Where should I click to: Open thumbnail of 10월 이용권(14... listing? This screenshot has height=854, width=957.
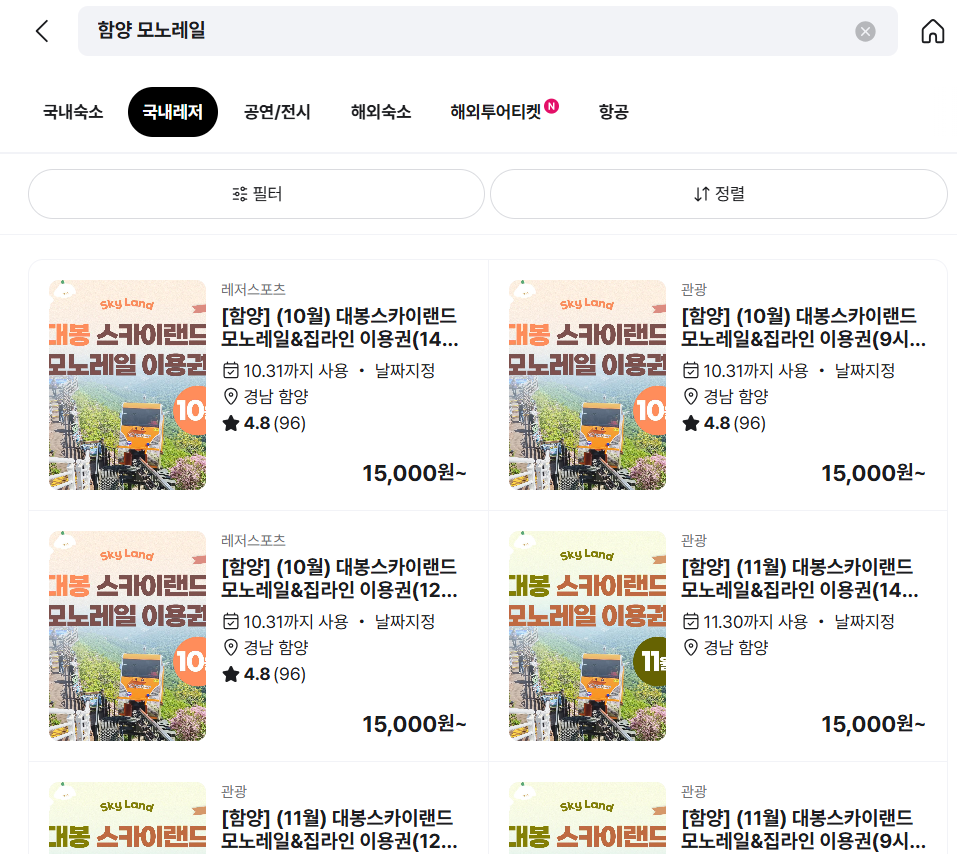click(x=128, y=385)
